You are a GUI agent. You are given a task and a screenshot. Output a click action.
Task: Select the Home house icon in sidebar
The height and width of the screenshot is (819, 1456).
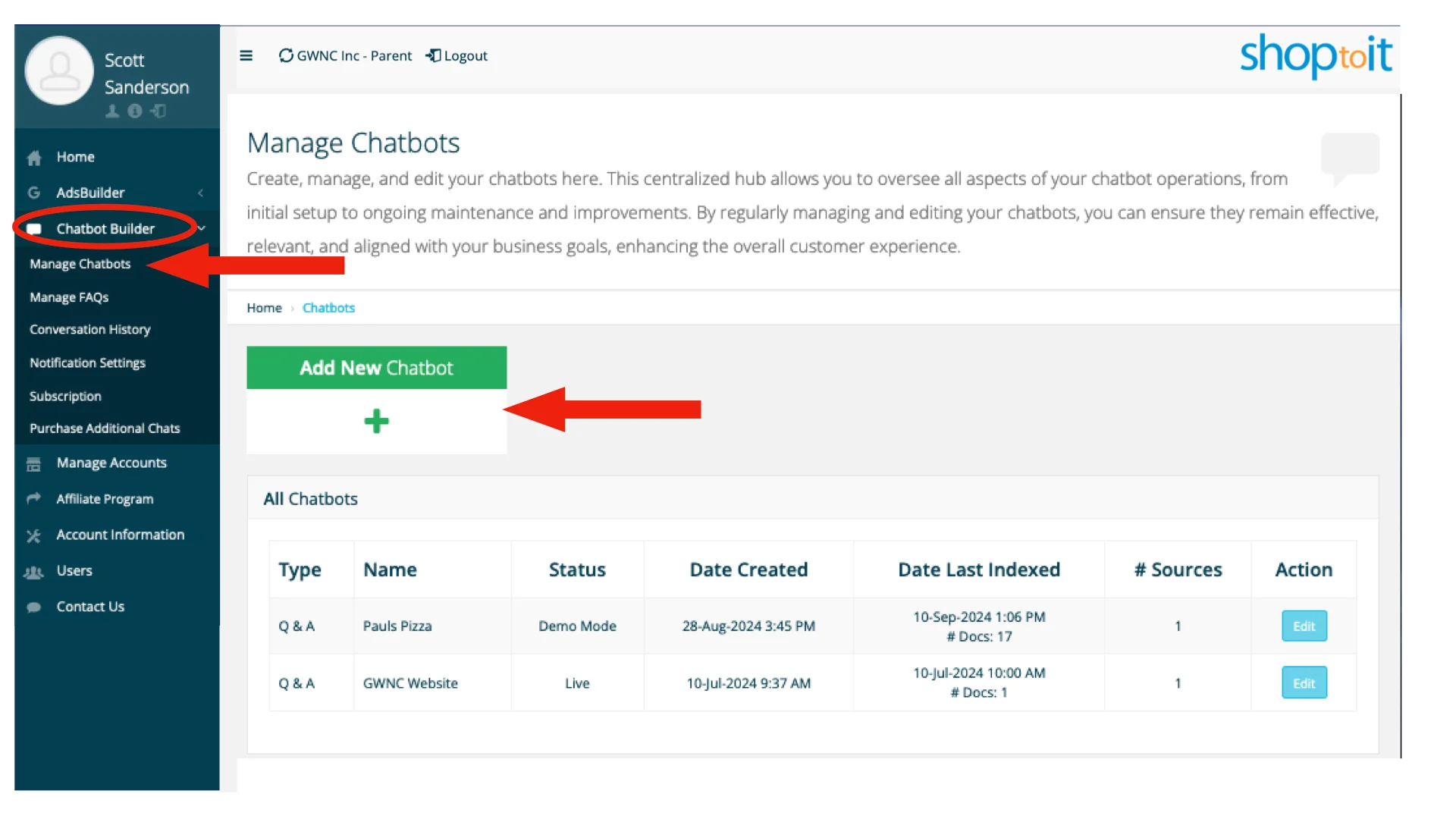(34, 157)
